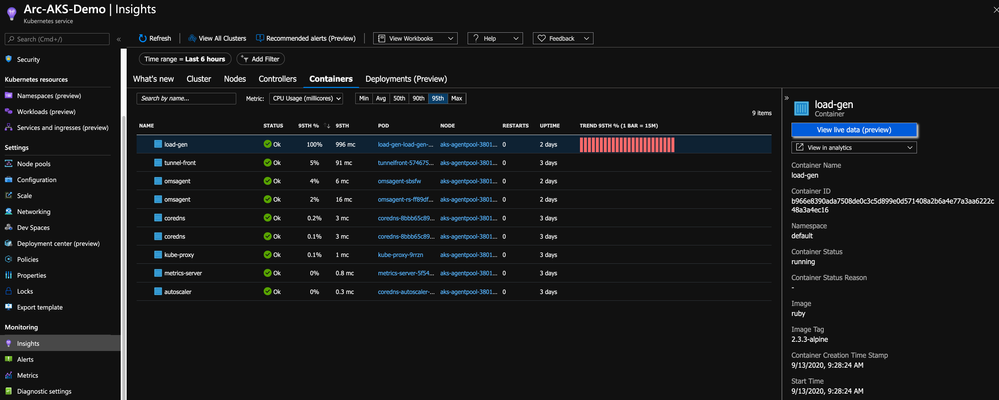Viewport: 999px width, 400px height.
Task: Switch to the Controllers tab
Action: pyautogui.click(x=277, y=79)
